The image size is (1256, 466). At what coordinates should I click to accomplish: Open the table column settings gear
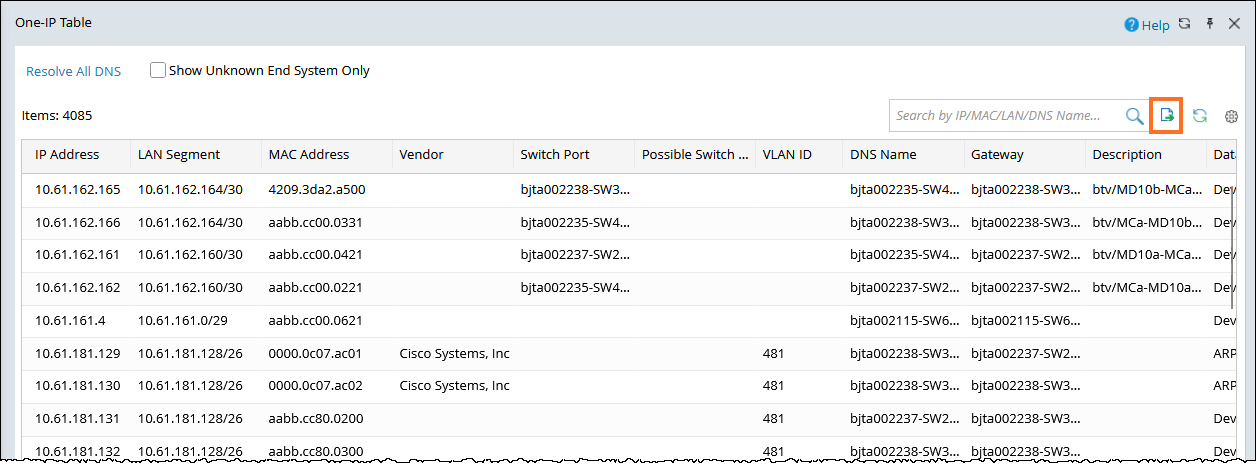tap(1232, 116)
